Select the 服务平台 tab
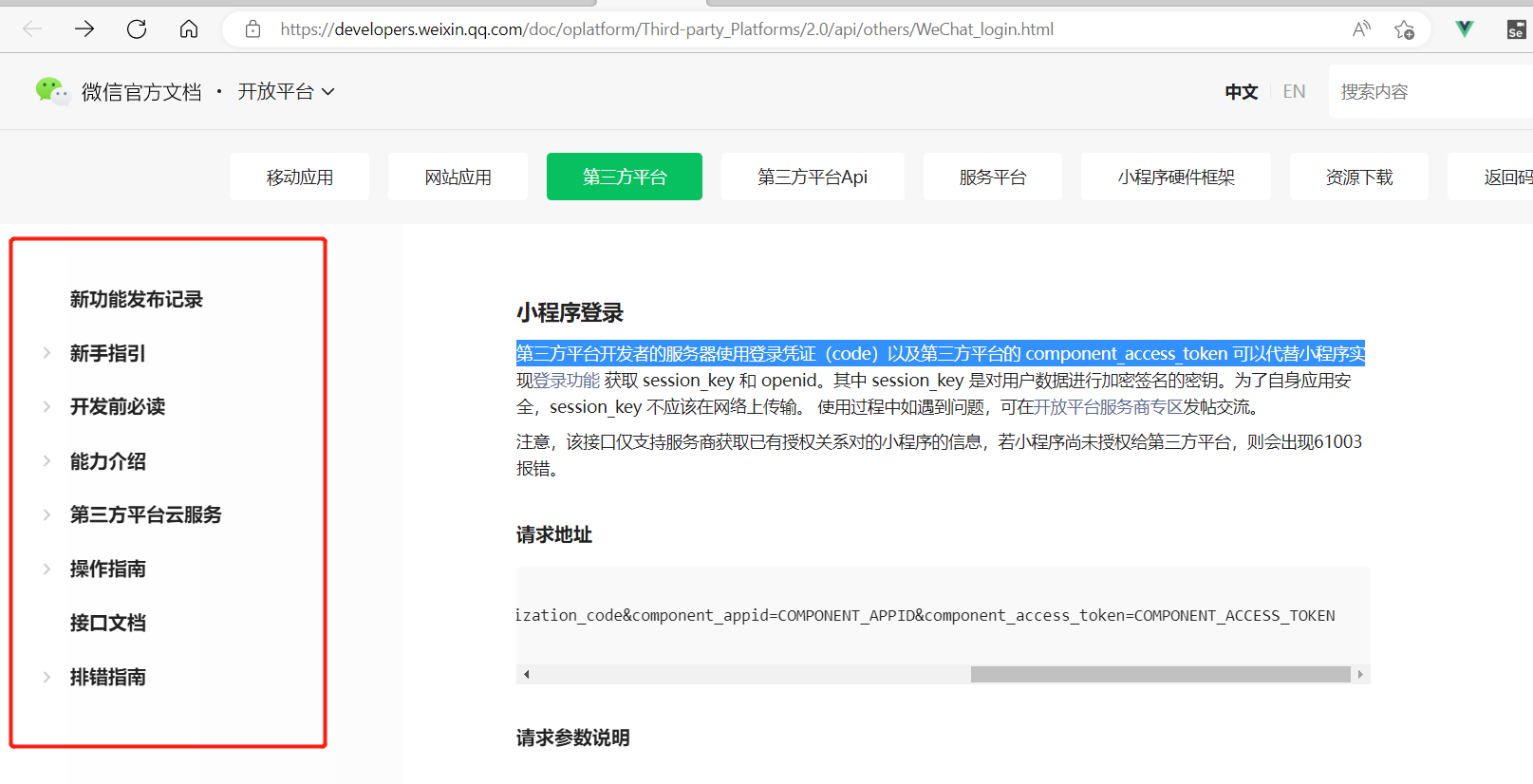 point(992,177)
